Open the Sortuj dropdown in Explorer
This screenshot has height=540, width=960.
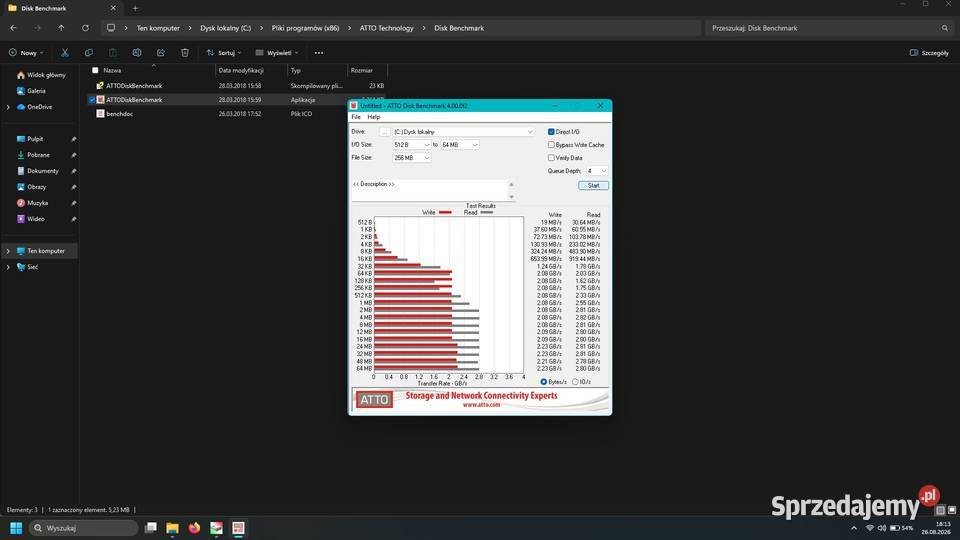[x=223, y=53]
